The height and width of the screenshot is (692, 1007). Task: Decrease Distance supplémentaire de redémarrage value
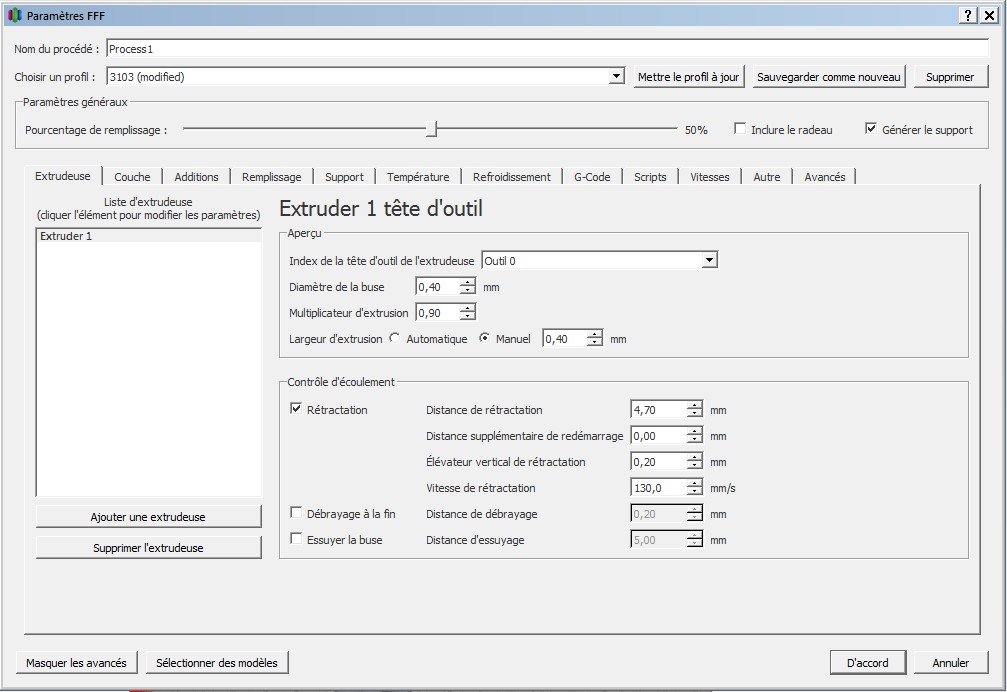coord(695,440)
